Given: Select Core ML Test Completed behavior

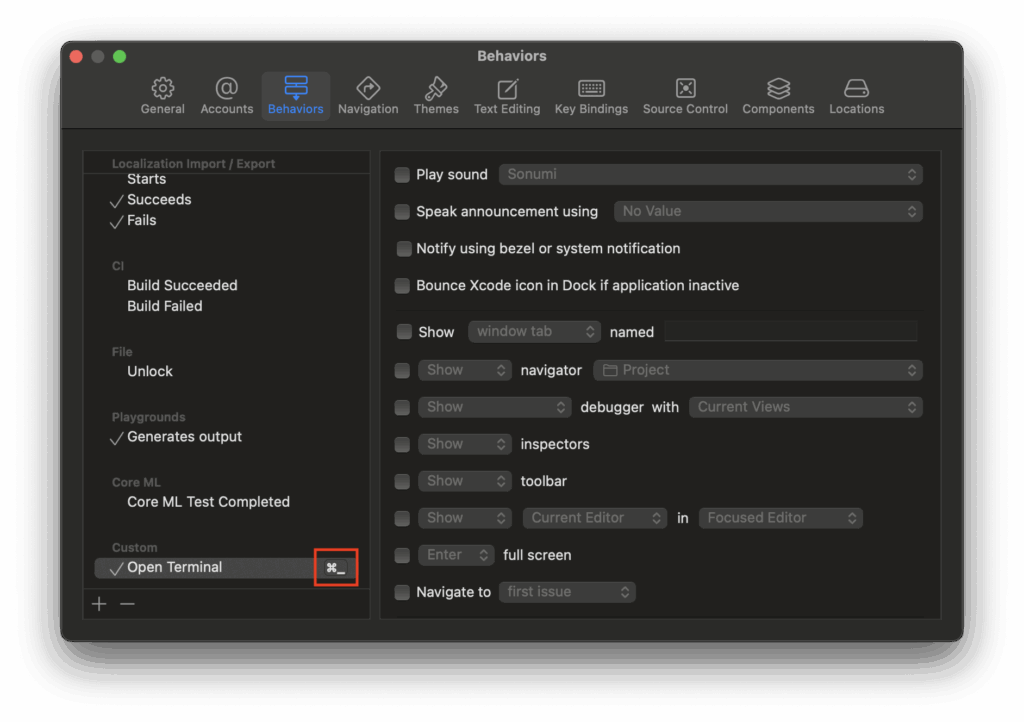Looking at the screenshot, I should (208, 502).
